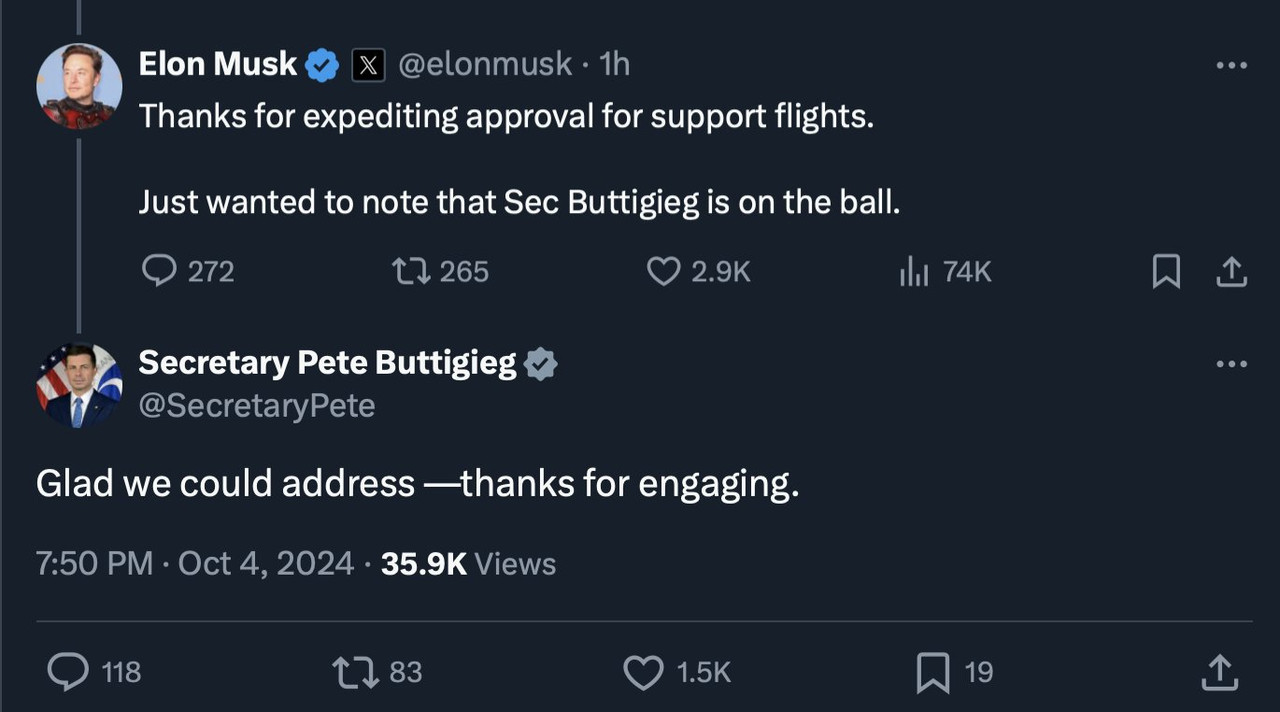The image size is (1280, 712).
Task: Repost Elon Musk's tweet
Action: pyautogui.click(x=408, y=271)
